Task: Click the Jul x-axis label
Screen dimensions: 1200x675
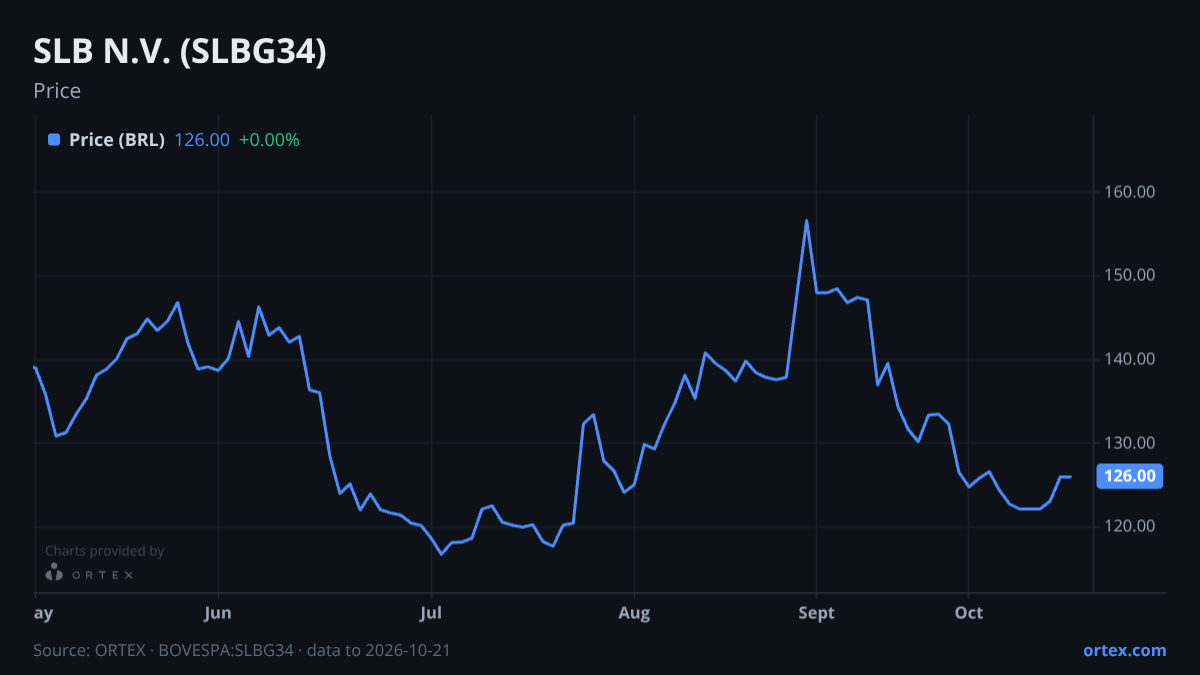Action: point(431,612)
